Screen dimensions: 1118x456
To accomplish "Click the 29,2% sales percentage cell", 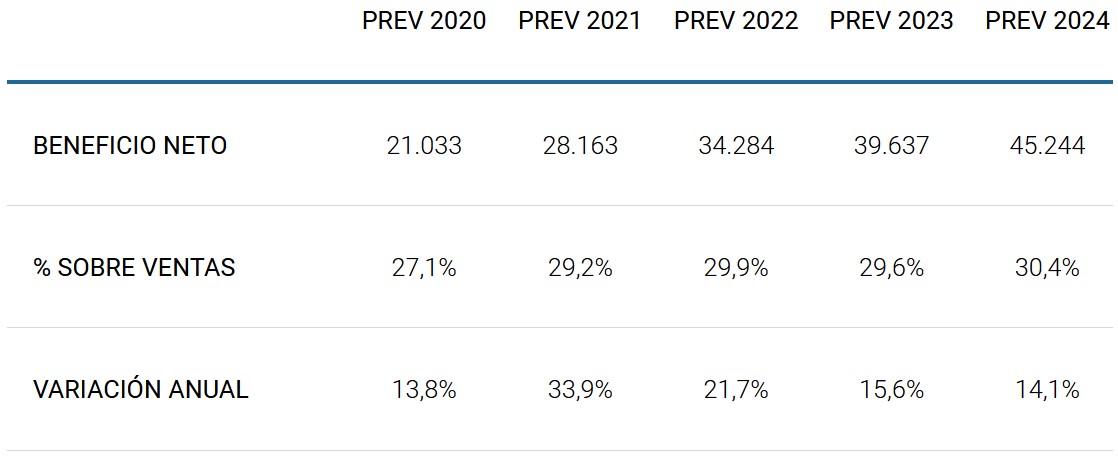I will click(x=580, y=268).
